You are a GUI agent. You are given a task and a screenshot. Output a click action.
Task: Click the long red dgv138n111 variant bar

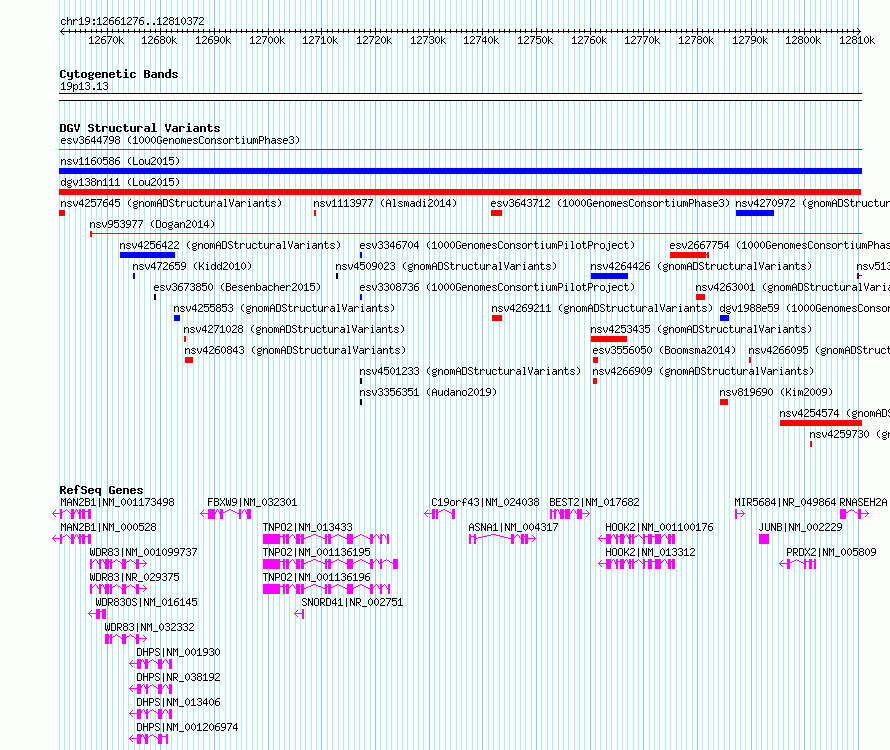[460, 192]
